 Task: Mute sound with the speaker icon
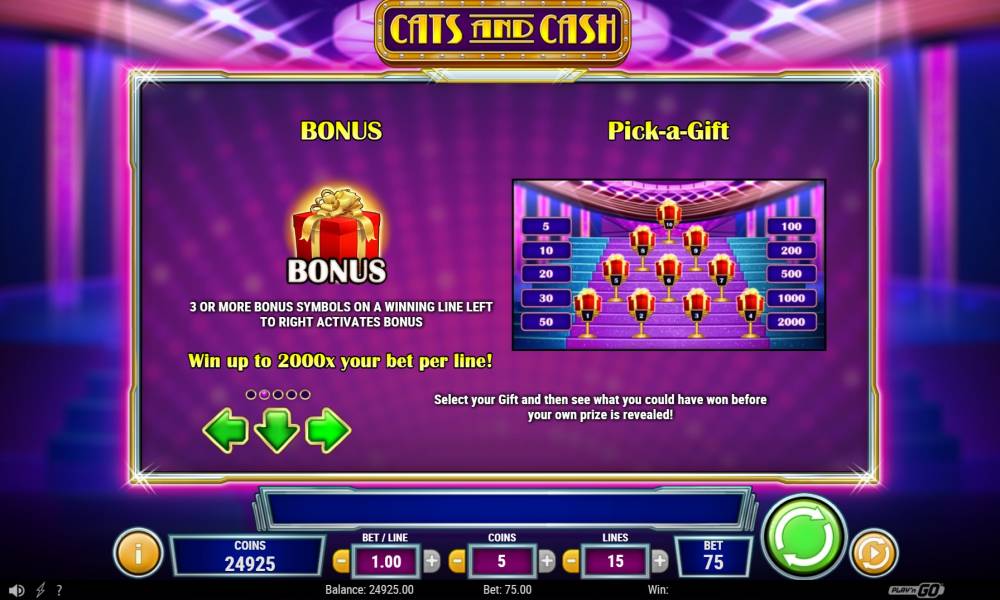(17, 590)
